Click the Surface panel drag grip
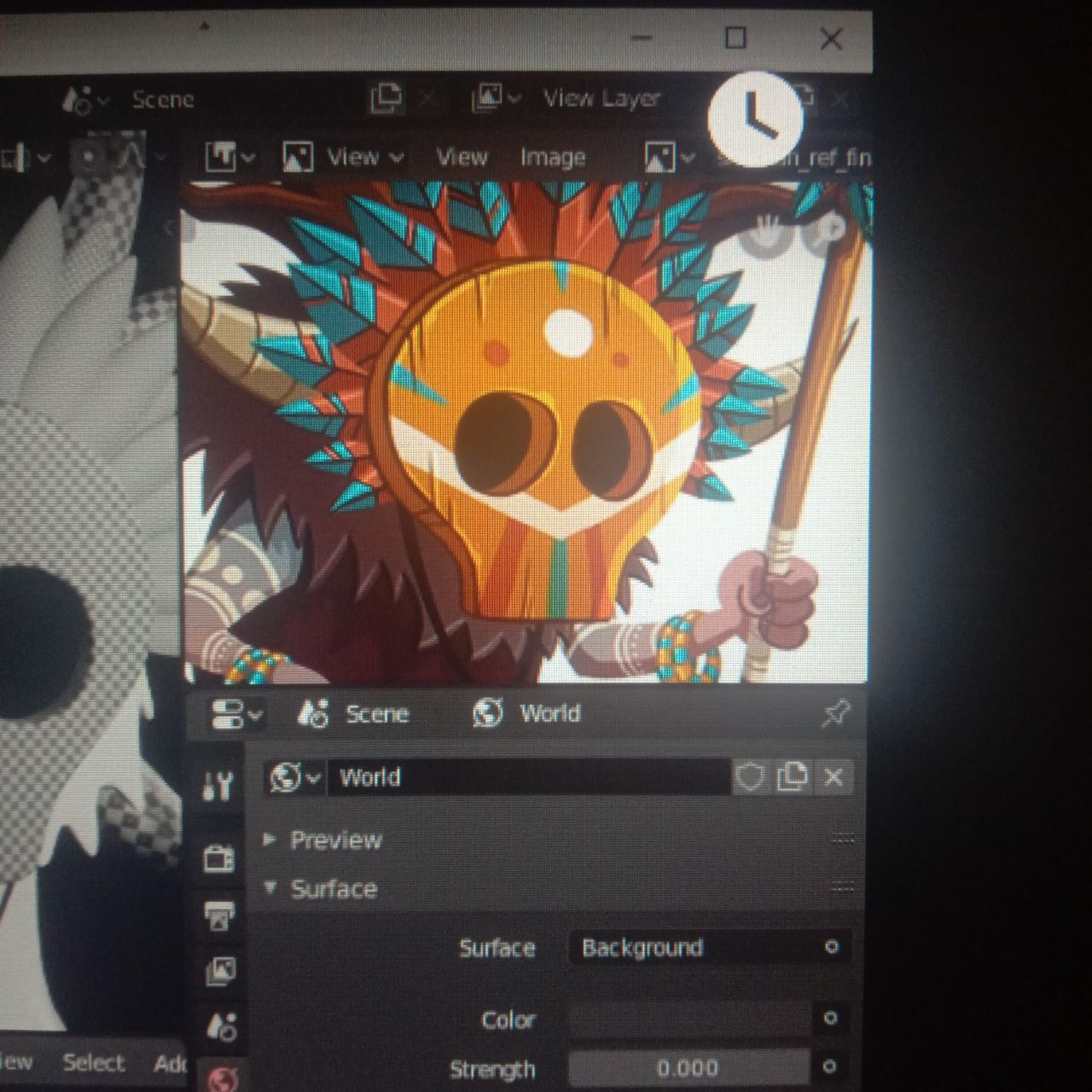This screenshot has width=1092, height=1092. 843,888
